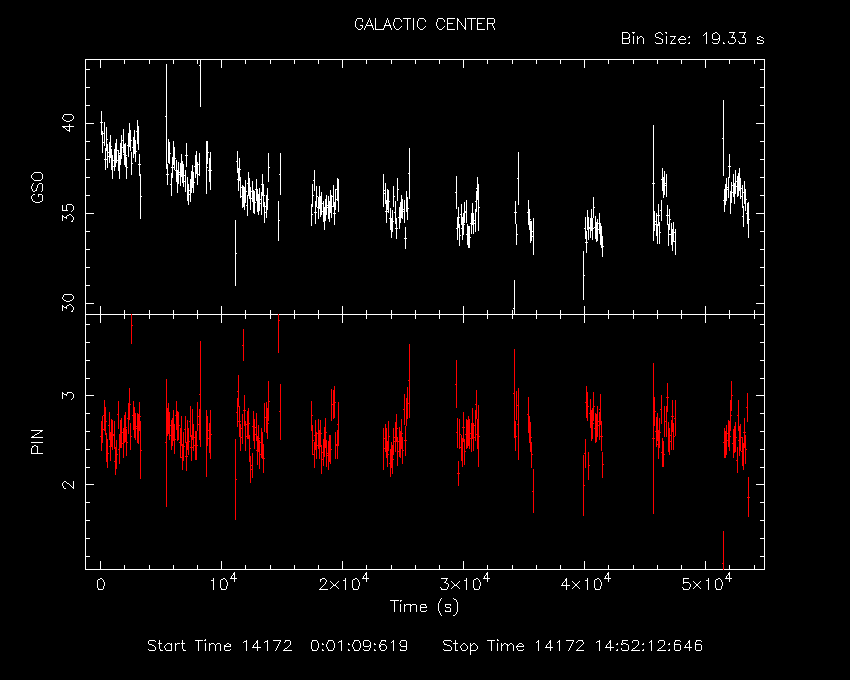Click the time axis label 5×10^4

coord(706,583)
